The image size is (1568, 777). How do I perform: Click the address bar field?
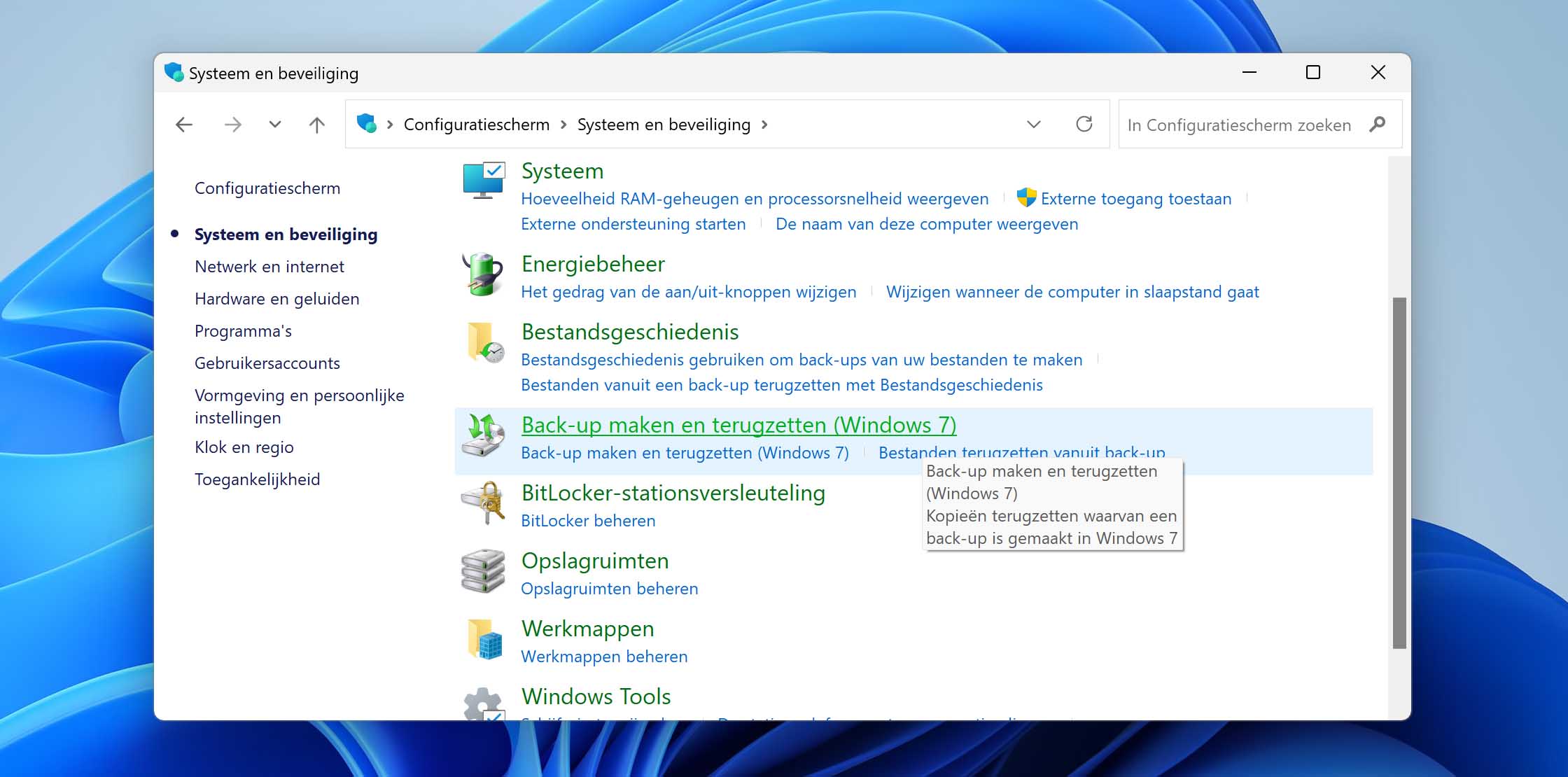point(727,125)
